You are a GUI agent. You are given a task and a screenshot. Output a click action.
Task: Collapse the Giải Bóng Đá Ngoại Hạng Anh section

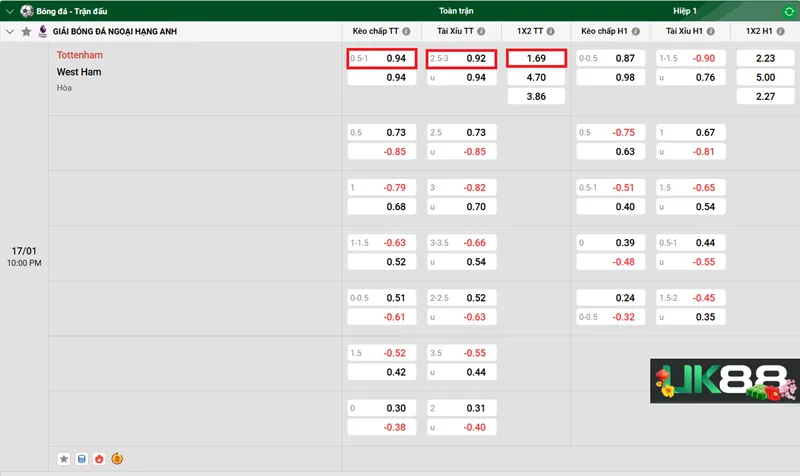(x=10, y=32)
